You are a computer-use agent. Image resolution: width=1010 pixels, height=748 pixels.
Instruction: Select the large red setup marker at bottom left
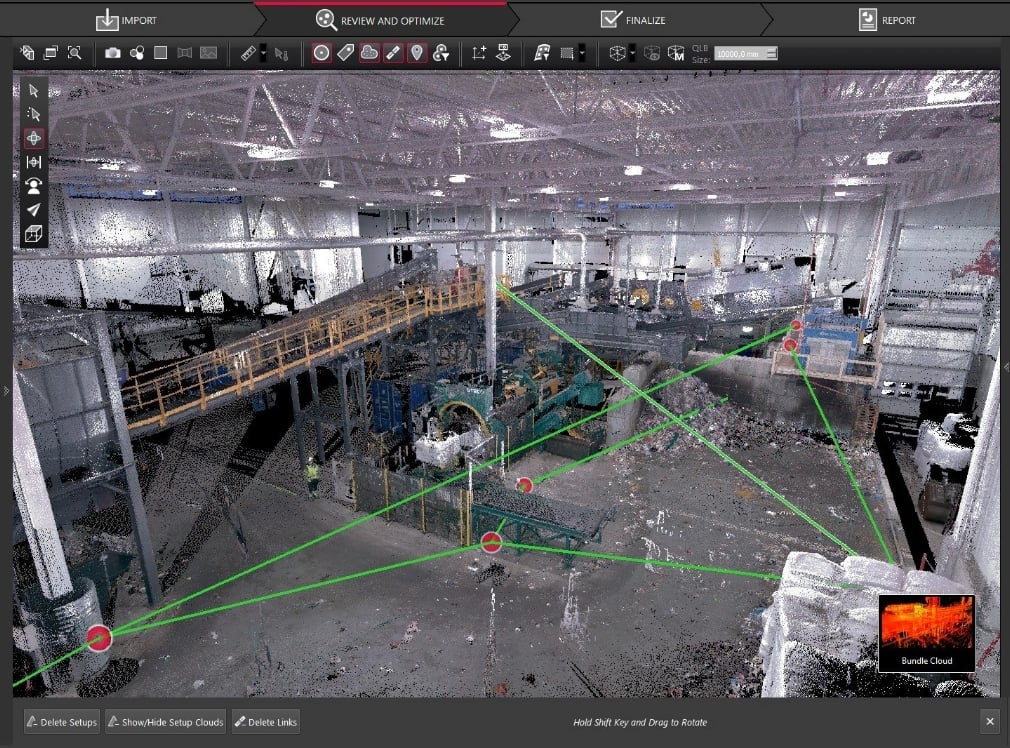tap(99, 638)
